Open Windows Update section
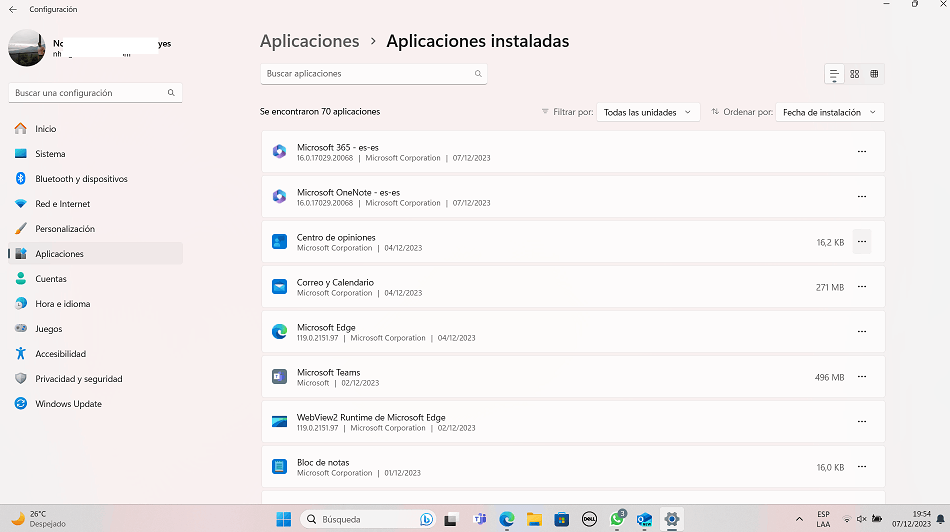 [95, 404]
